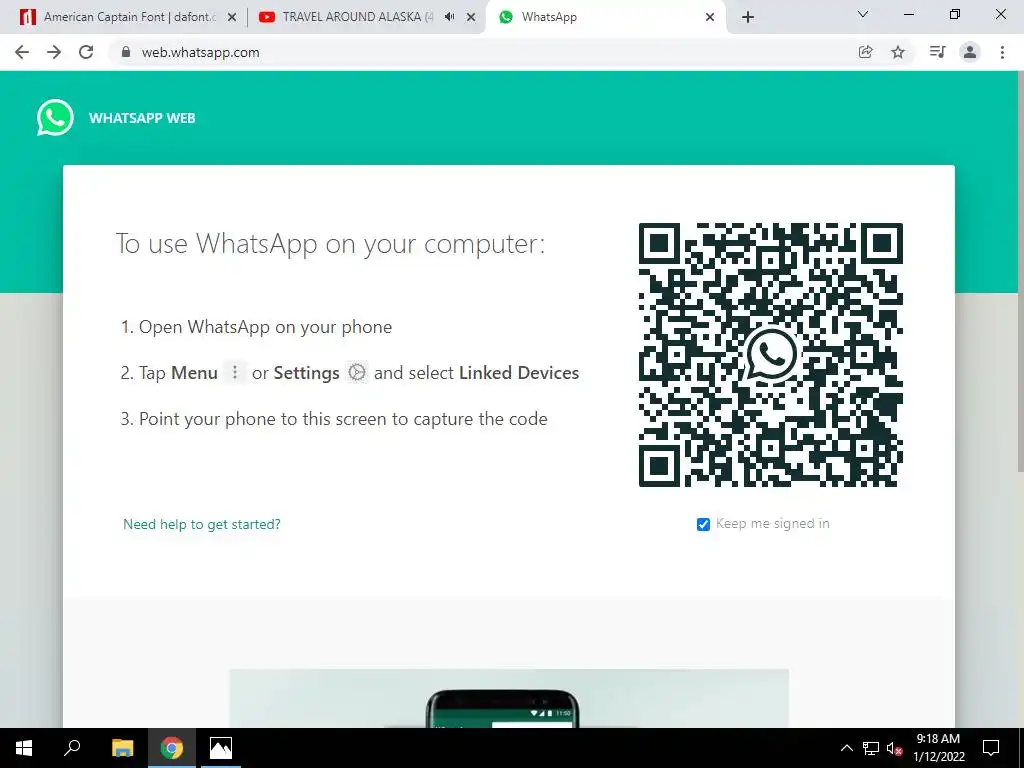Open the notification center icon
This screenshot has width=1024, height=768.
[991, 748]
